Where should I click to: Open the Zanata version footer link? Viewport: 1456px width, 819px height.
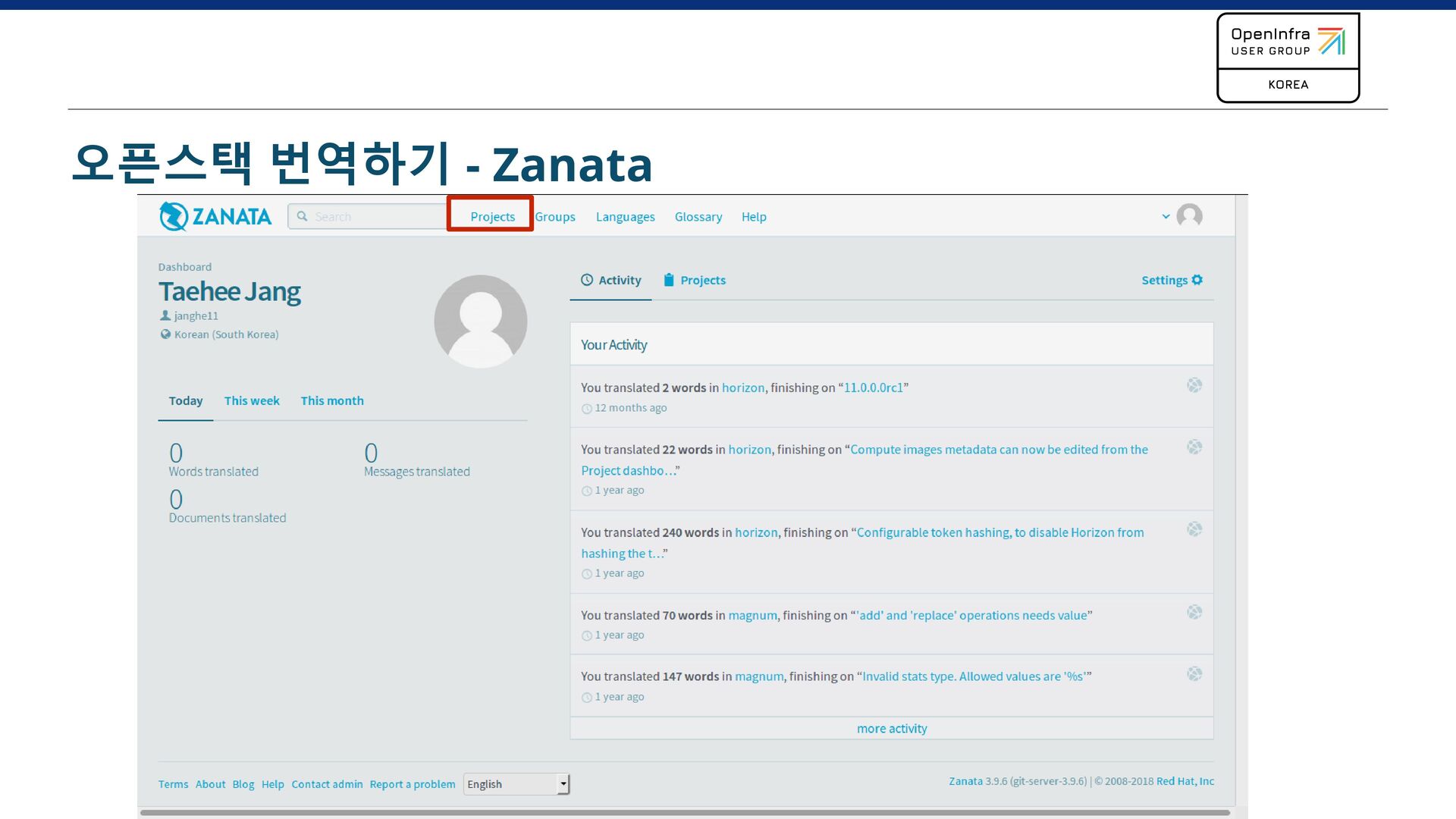click(x=965, y=781)
